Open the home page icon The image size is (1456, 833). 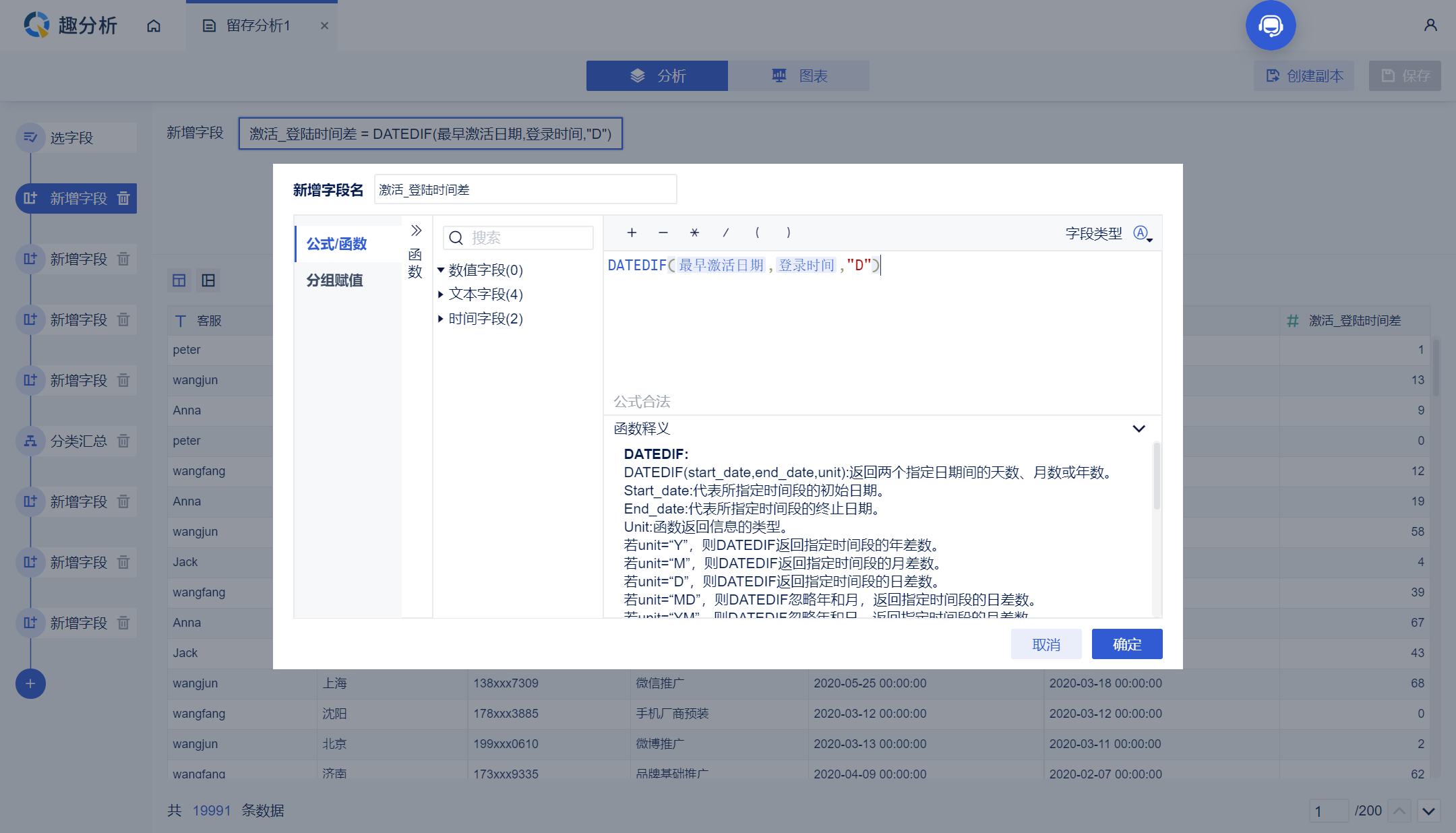click(154, 26)
